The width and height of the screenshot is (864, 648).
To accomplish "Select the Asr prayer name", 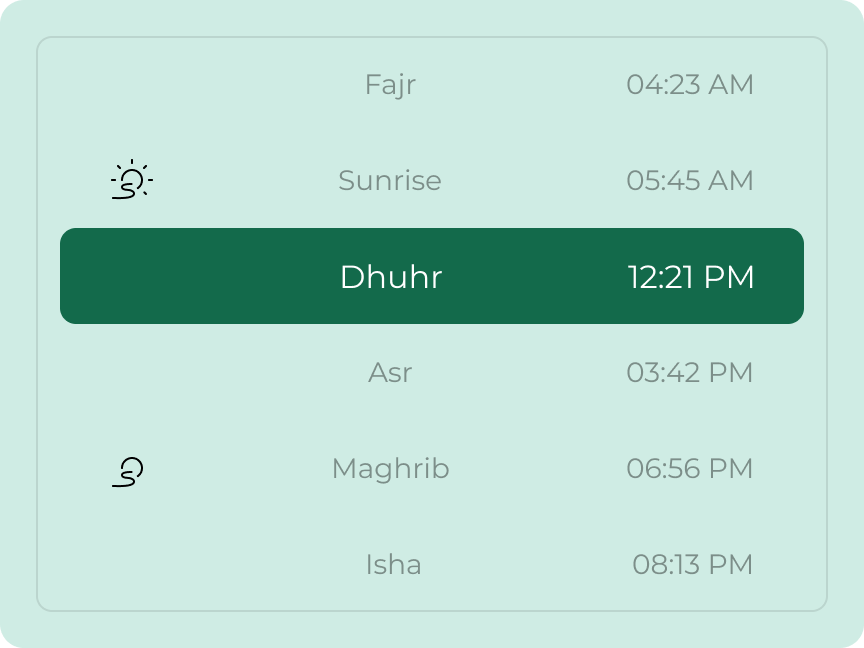I will [390, 373].
